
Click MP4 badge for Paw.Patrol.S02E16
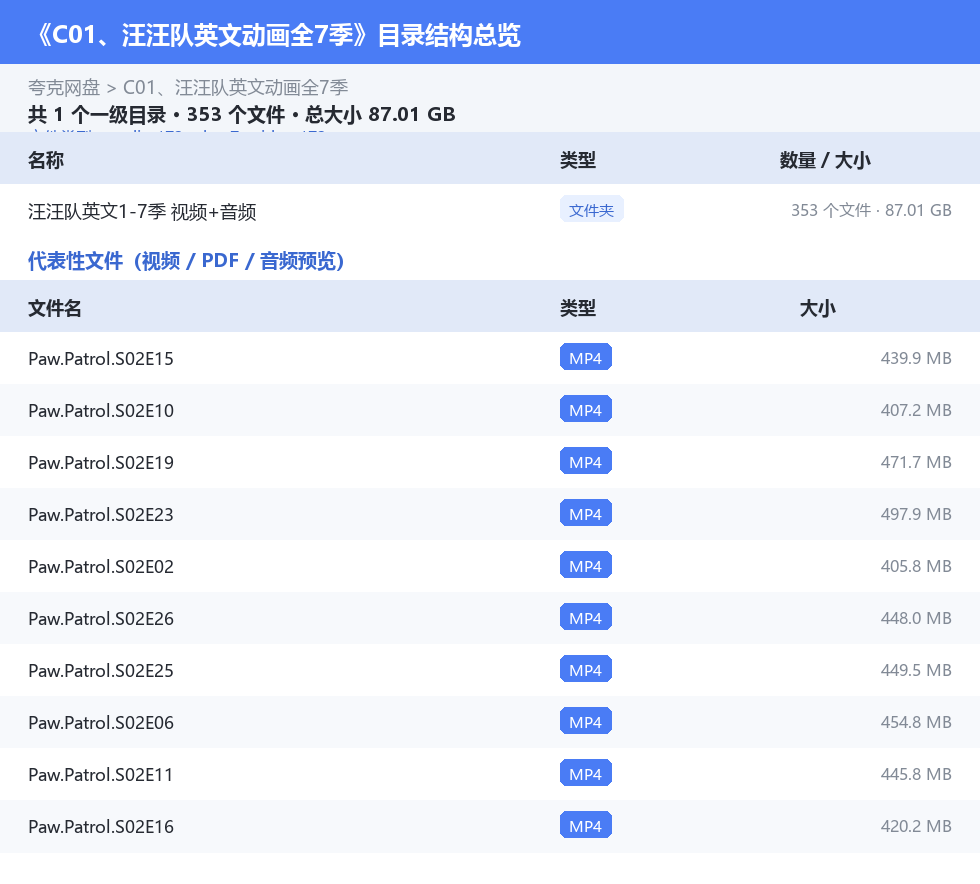(586, 824)
